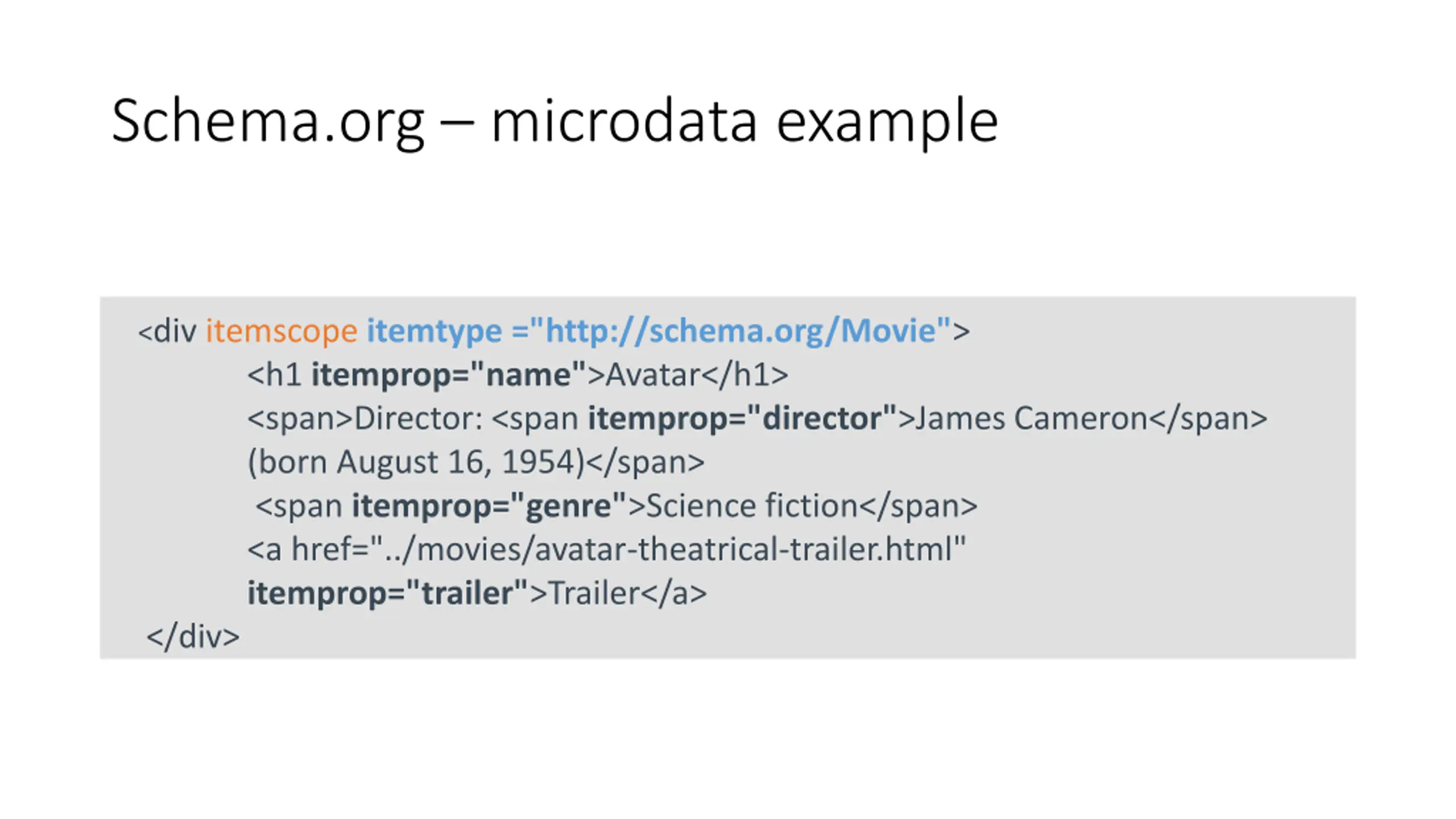Select the bold itemprop="trailer" attribute
Screen dimensions: 1456x819
pos(387,593)
